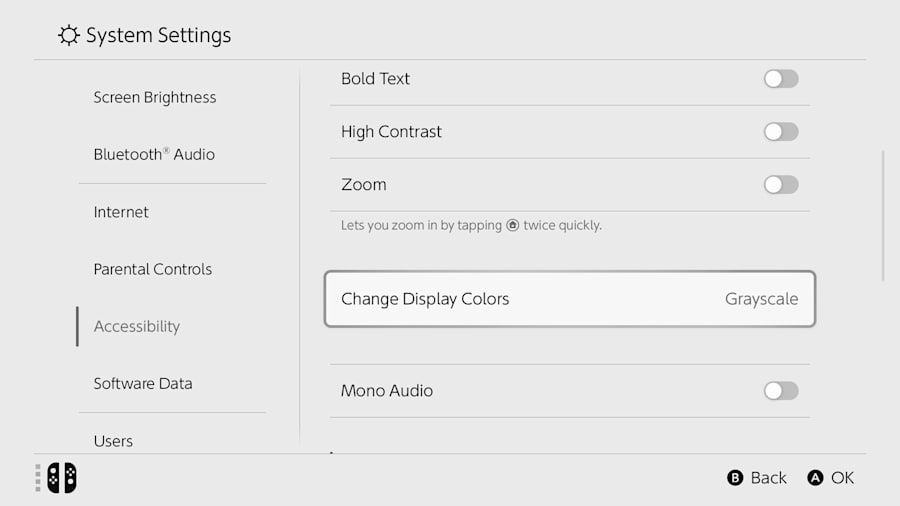Open Software Data settings
900x506 pixels.
tap(143, 383)
